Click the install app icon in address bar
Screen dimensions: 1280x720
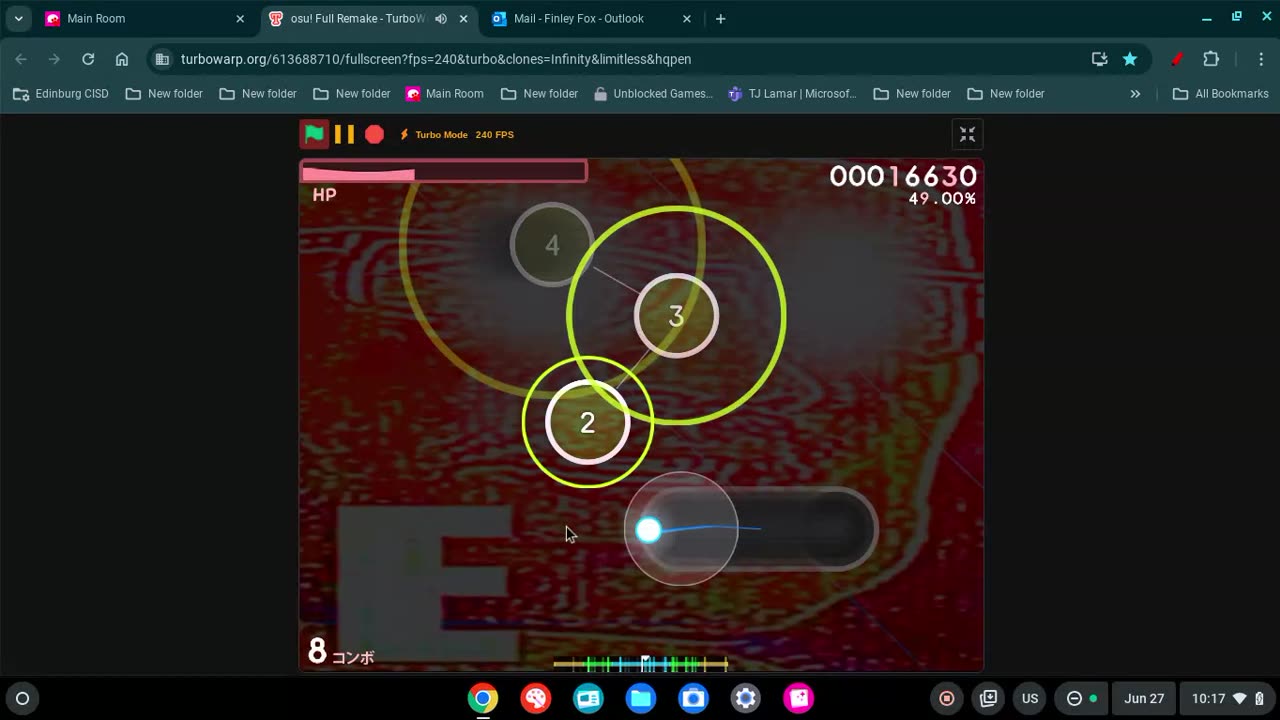(1100, 59)
